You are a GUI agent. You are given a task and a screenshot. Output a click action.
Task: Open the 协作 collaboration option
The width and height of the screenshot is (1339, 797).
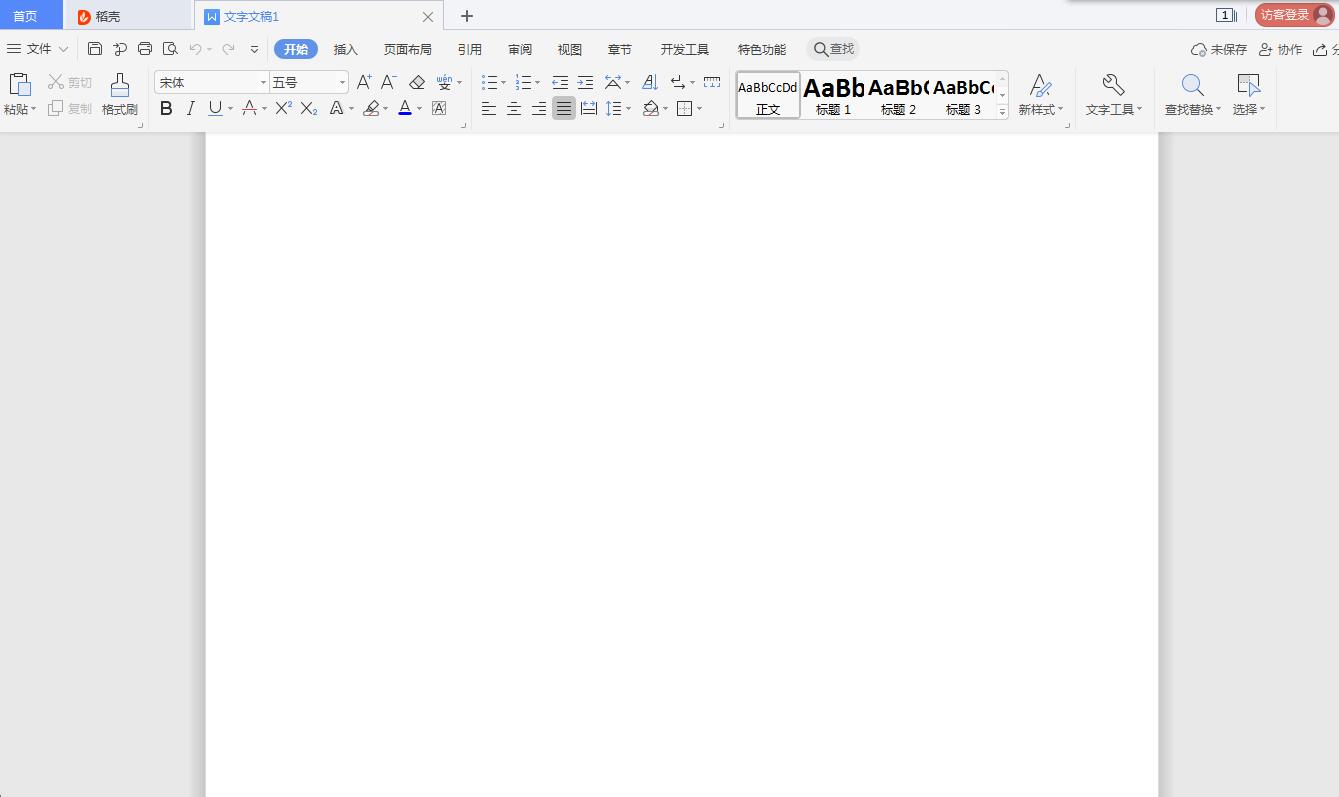tap(1280, 49)
